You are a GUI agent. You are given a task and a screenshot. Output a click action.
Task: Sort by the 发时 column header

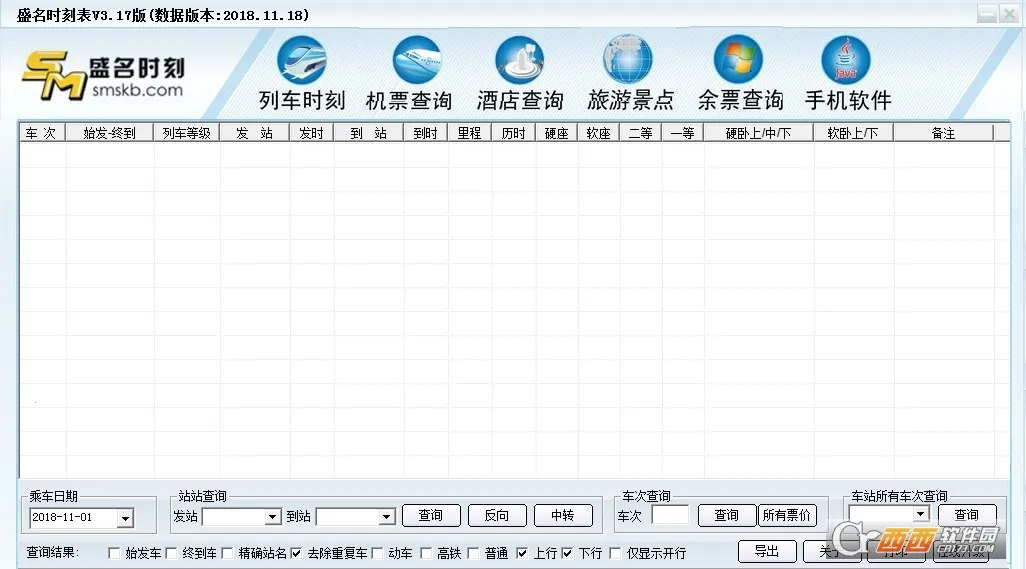[311, 133]
